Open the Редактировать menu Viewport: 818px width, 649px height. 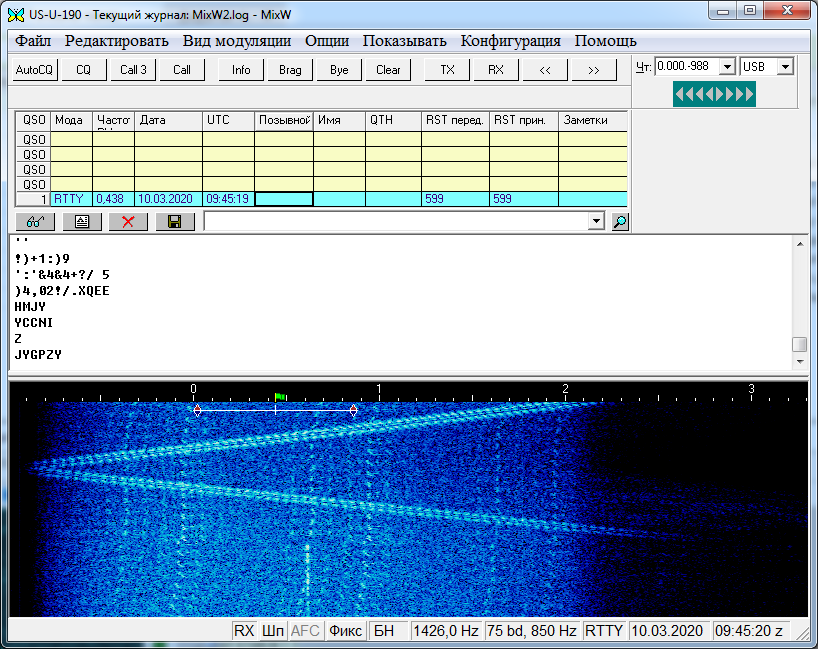pyautogui.click(x=116, y=41)
